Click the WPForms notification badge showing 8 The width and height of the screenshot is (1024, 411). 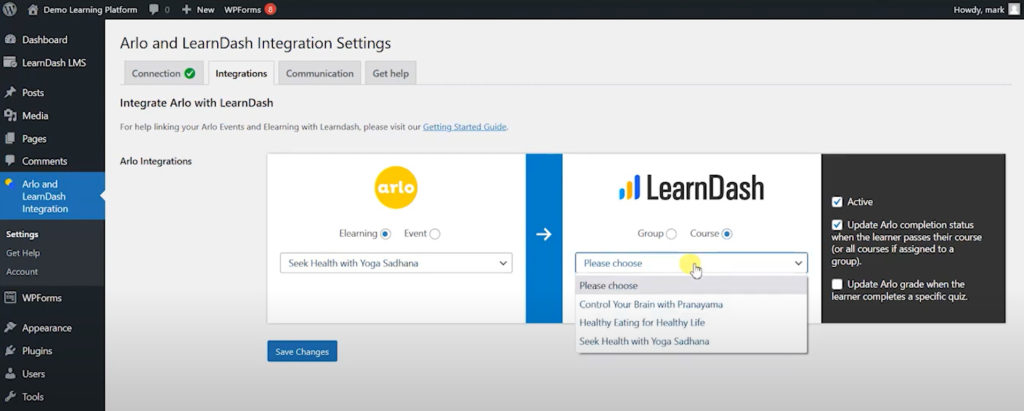[x=270, y=9]
